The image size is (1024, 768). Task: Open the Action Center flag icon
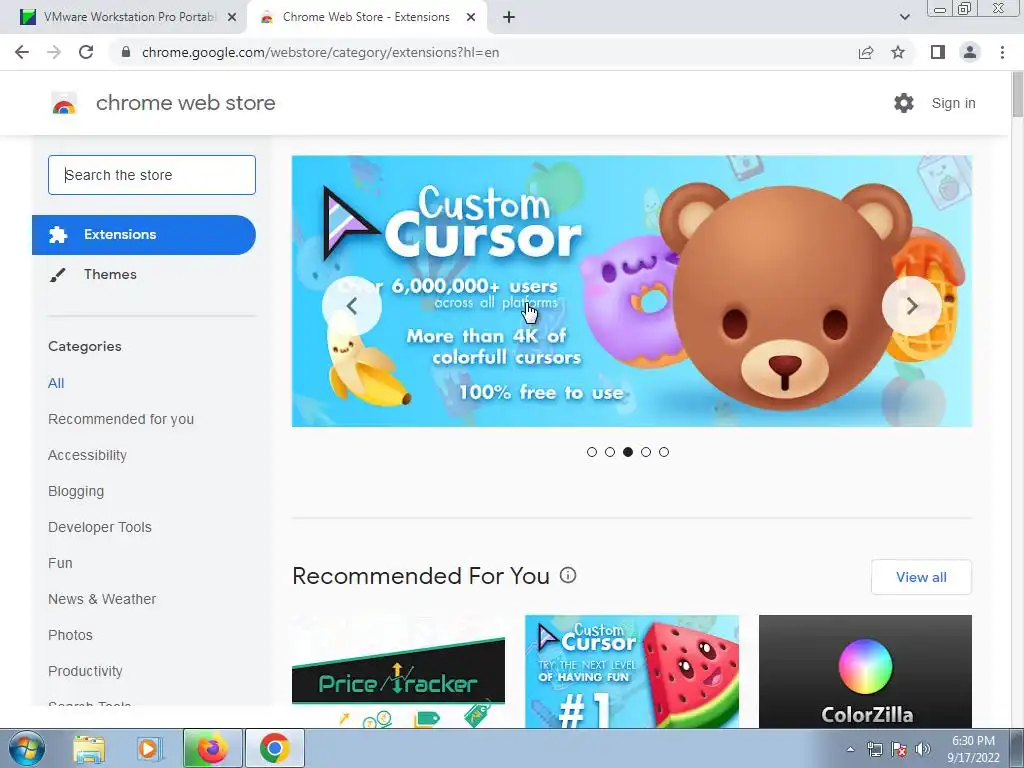tap(899, 749)
